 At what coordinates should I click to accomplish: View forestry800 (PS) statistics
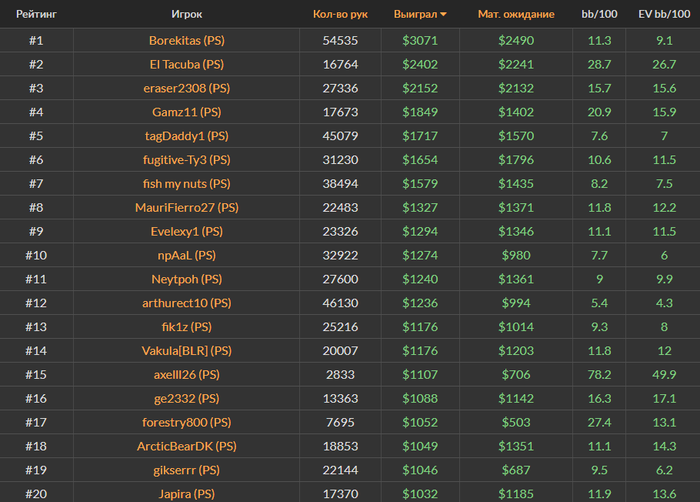pos(187,423)
